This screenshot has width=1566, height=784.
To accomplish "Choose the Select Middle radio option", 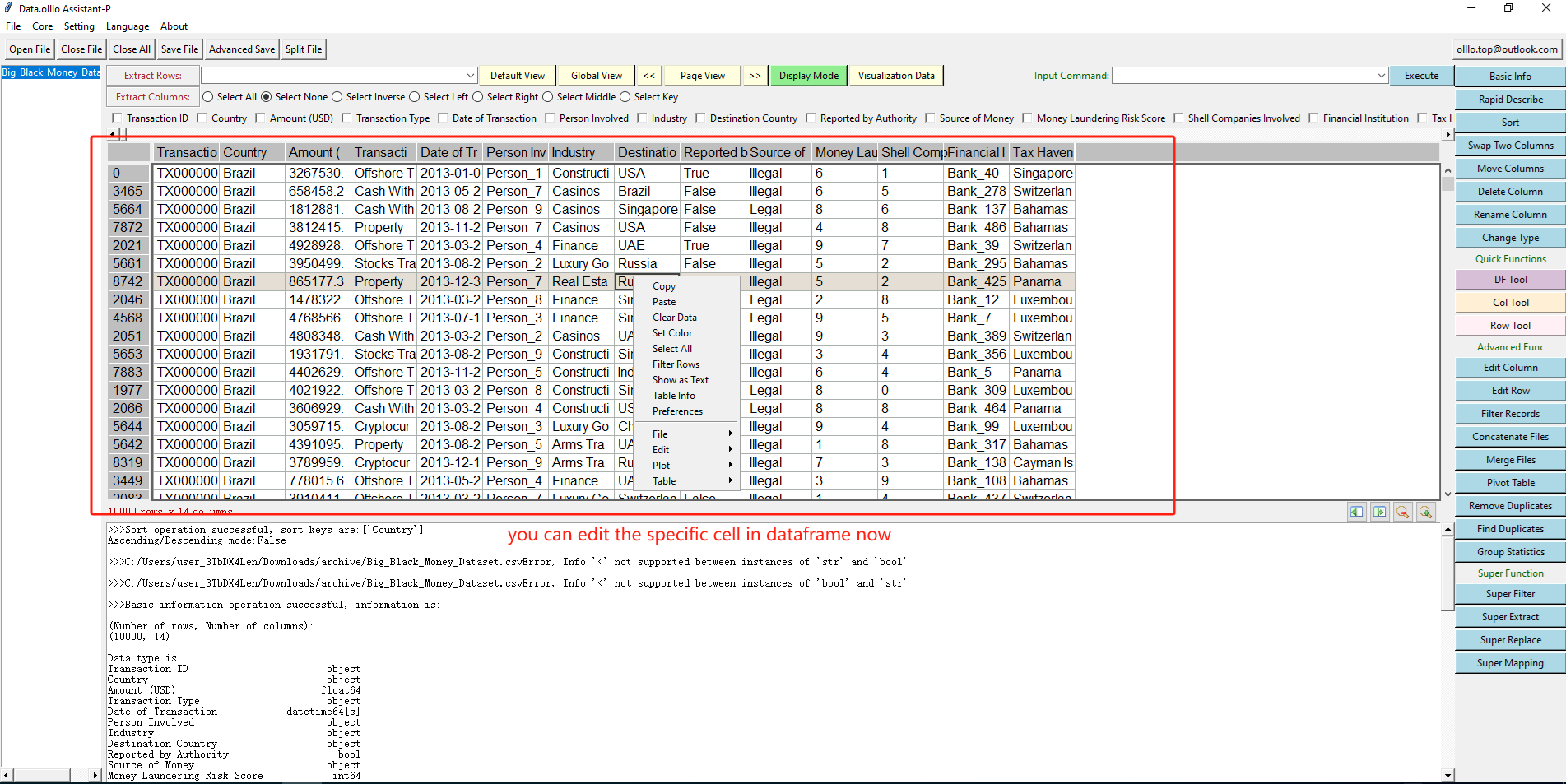I will [547, 97].
